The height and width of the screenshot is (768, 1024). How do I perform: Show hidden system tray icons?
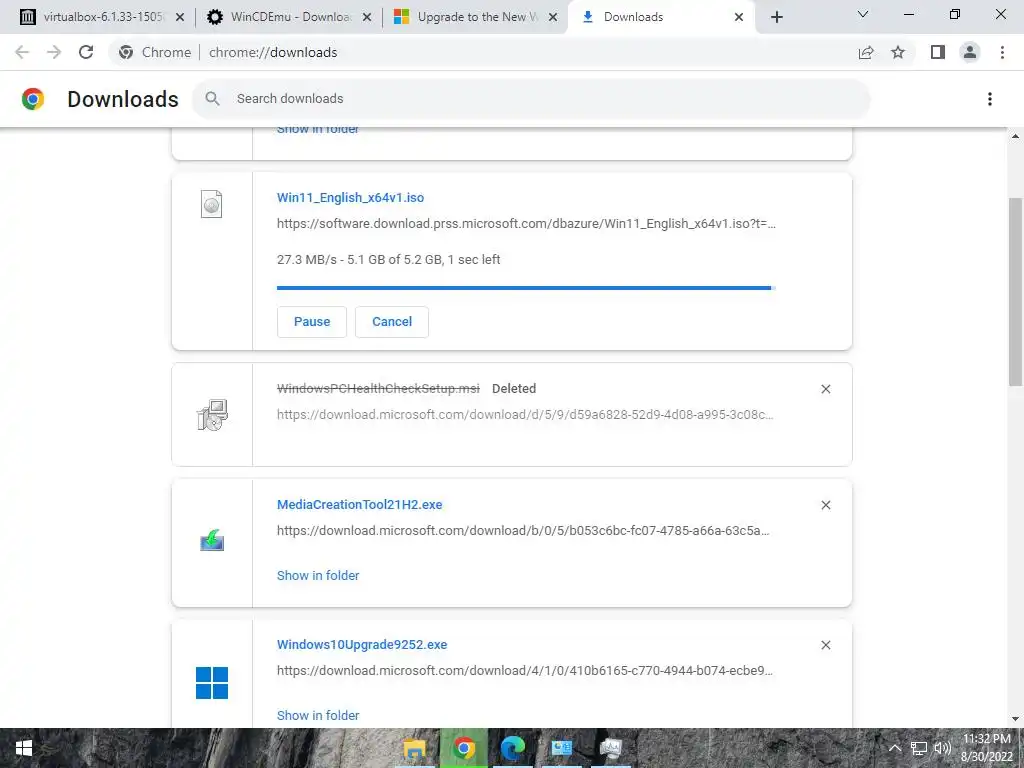tap(895, 748)
